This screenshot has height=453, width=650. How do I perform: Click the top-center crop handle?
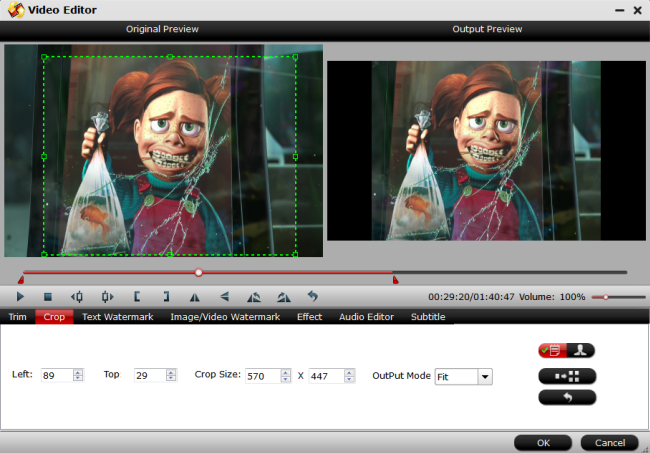(x=170, y=57)
